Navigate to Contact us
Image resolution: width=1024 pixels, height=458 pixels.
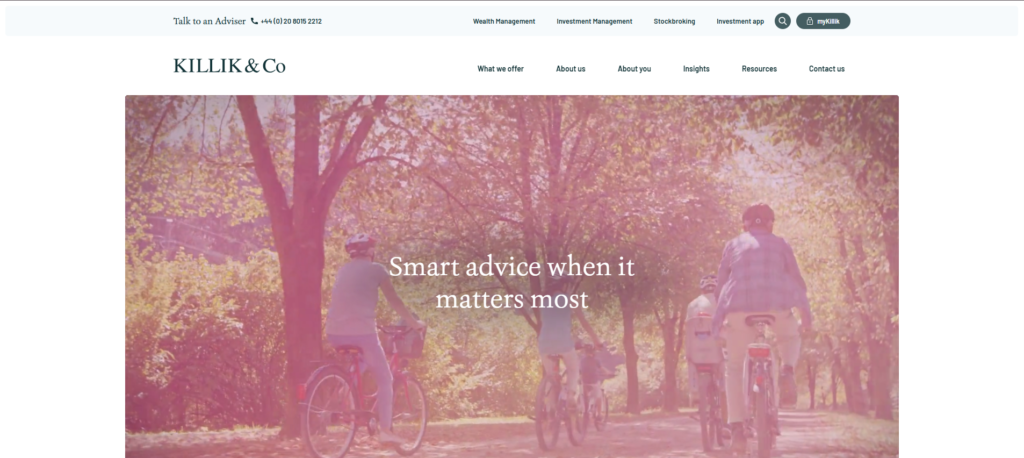(x=827, y=69)
